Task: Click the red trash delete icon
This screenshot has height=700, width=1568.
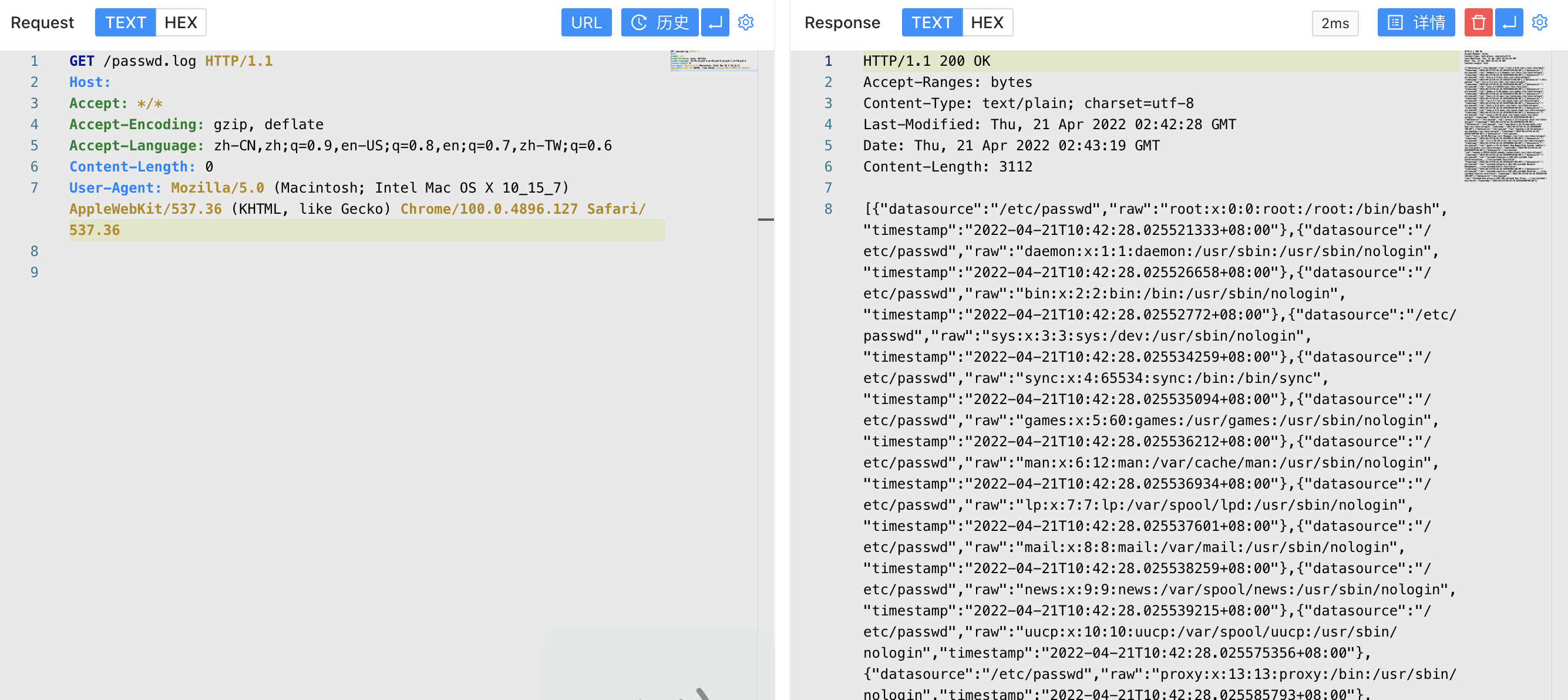Action: [1478, 22]
